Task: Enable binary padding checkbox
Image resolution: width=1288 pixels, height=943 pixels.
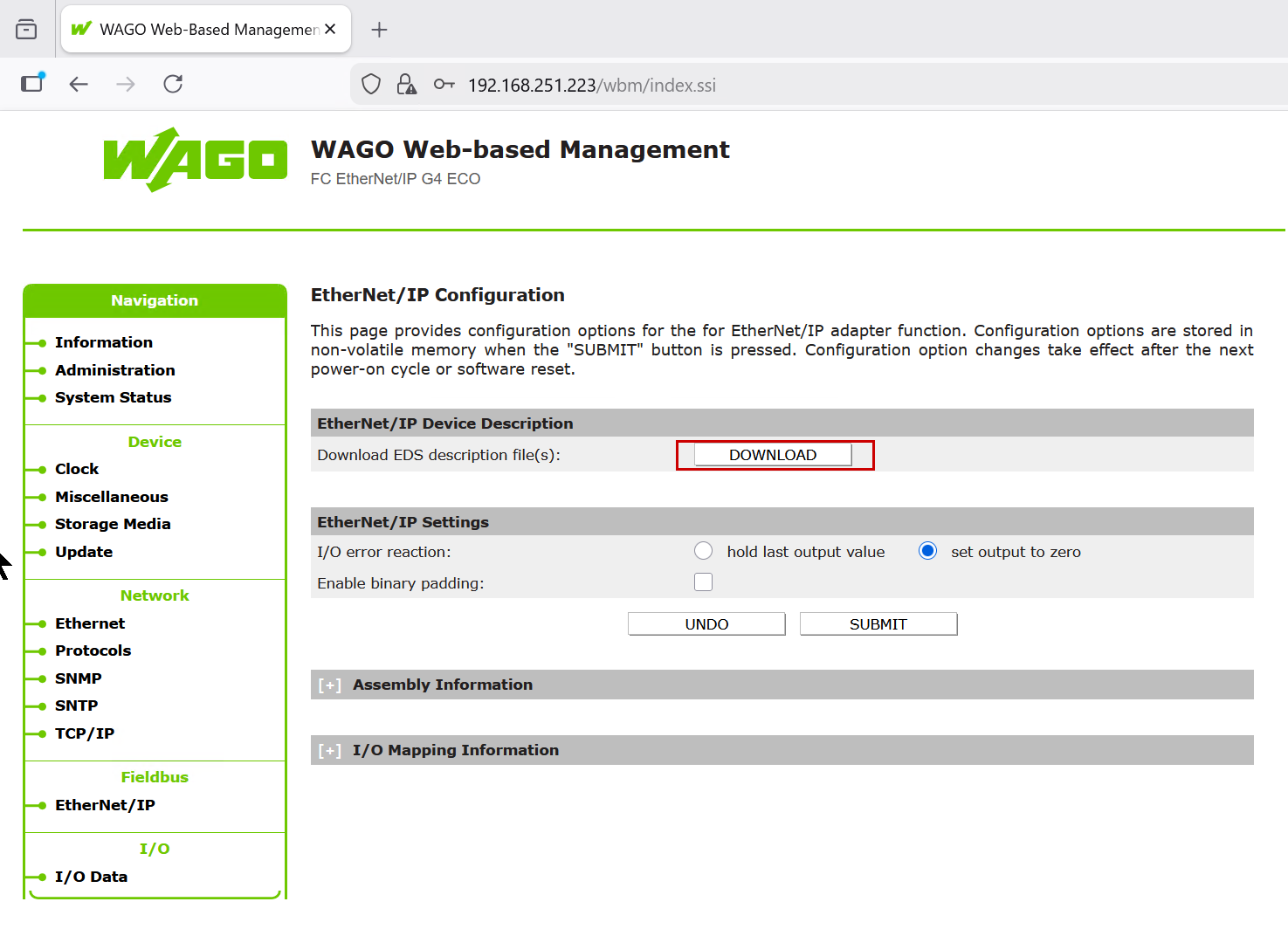Action: (703, 582)
